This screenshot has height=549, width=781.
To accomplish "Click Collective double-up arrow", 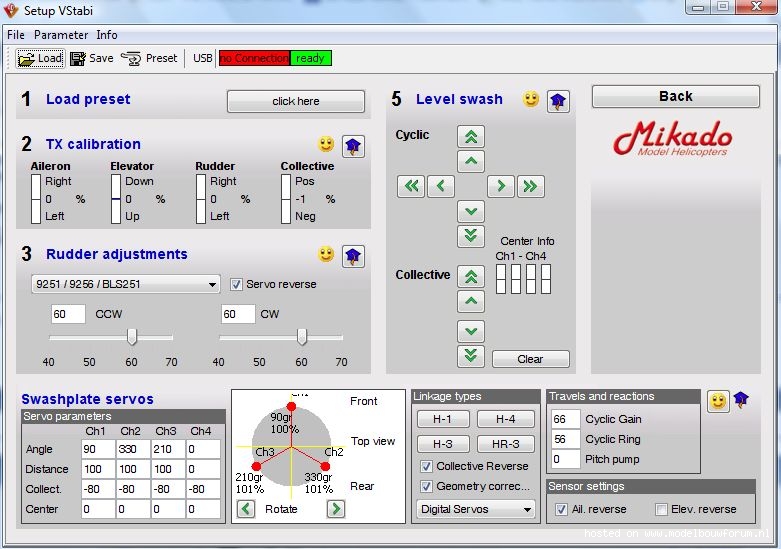I will pyautogui.click(x=471, y=276).
